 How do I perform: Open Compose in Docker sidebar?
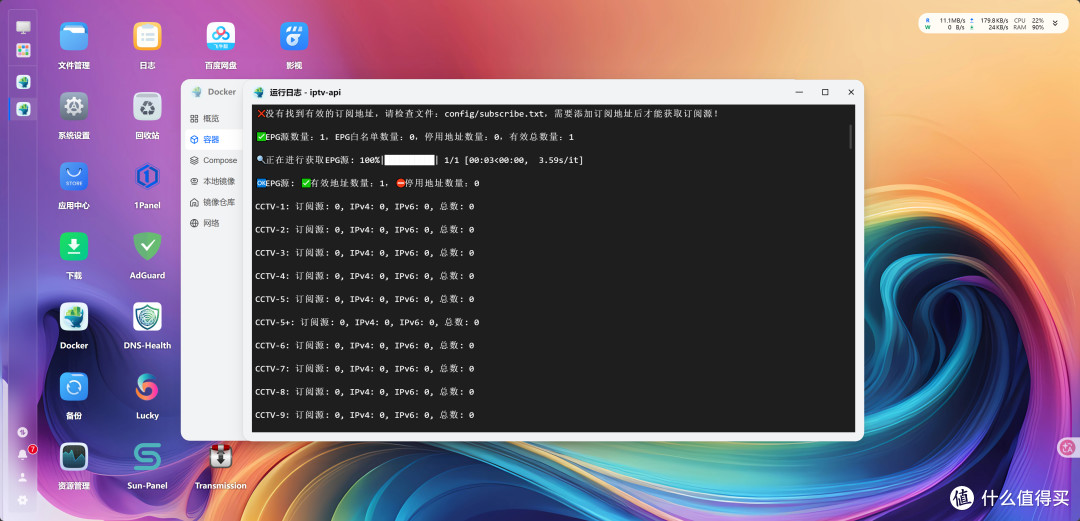[x=213, y=160]
